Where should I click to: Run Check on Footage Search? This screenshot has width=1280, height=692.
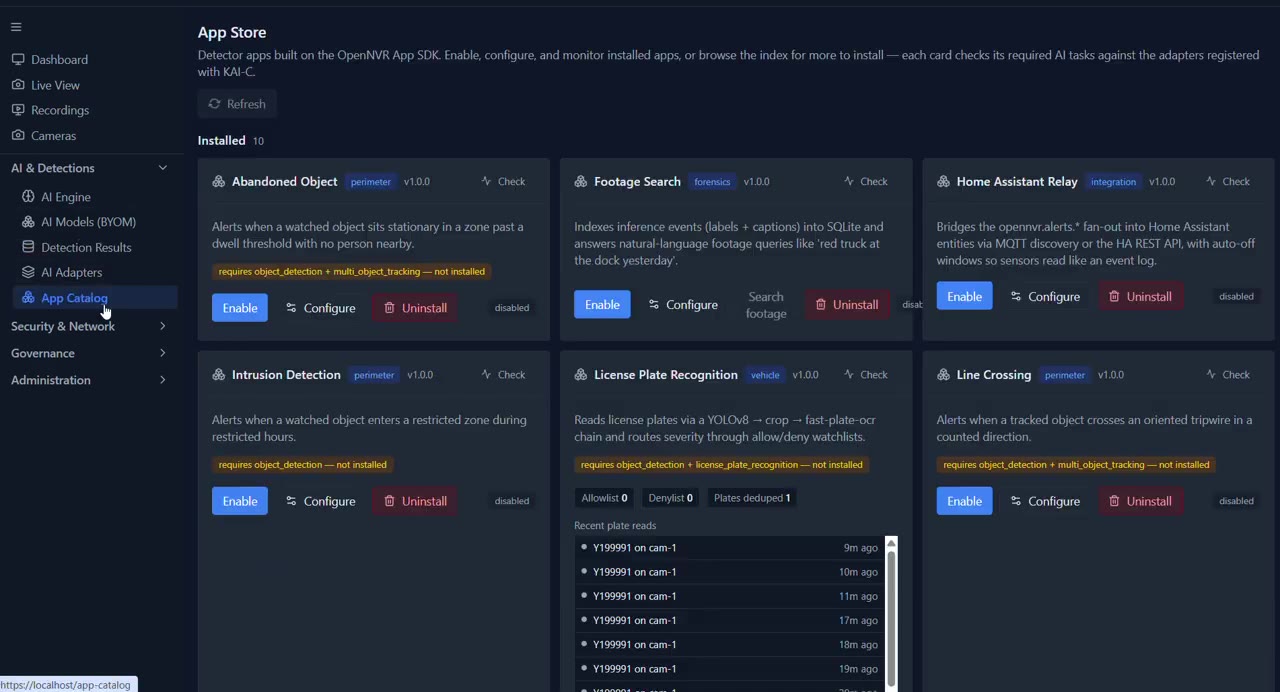pyautogui.click(x=866, y=182)
